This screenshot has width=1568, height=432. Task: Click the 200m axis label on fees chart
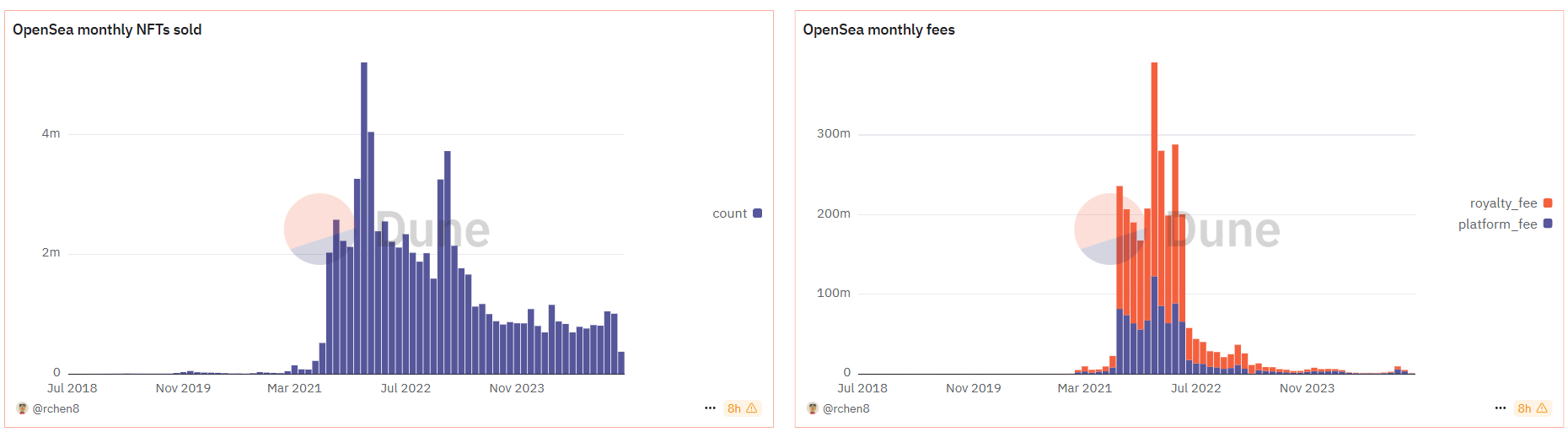coord(834,213)
